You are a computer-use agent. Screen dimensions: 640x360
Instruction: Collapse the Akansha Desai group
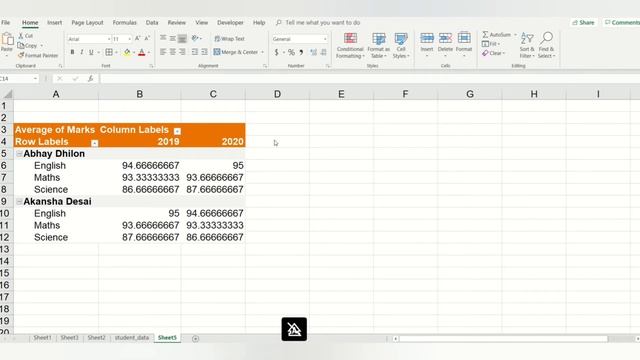click(x=19, y=202)
